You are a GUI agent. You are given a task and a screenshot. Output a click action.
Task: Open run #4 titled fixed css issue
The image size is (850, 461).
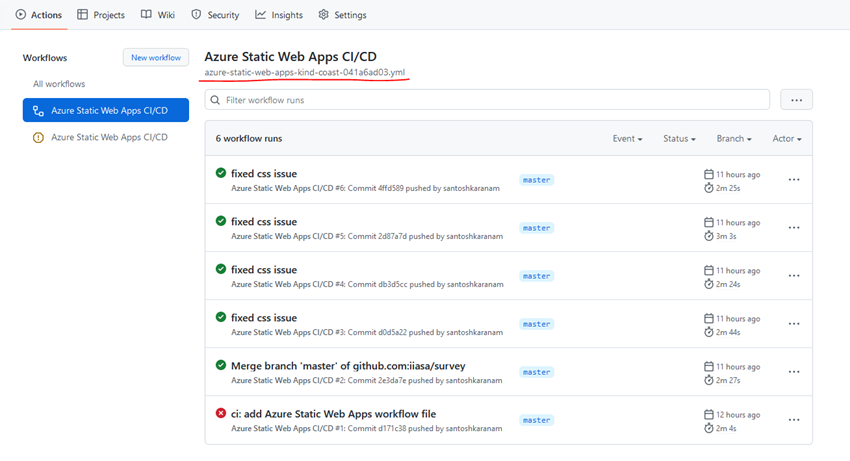[x=264, y=270]
